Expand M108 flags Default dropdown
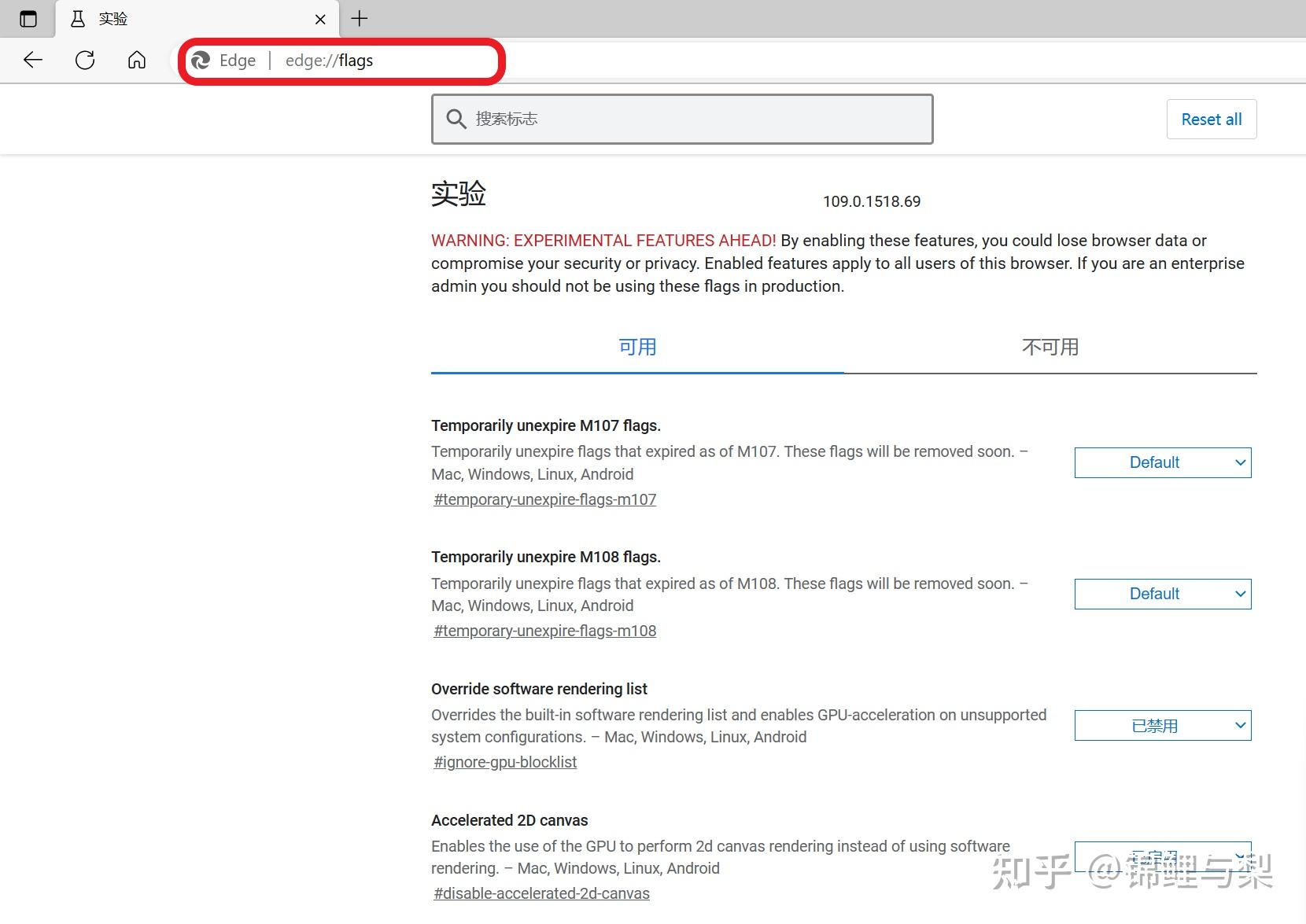 coord(1163,594)
